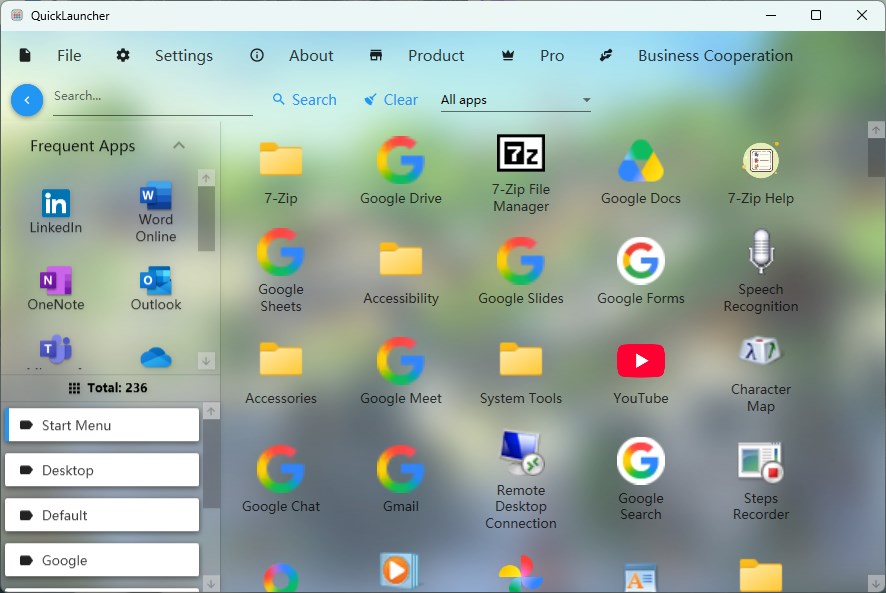The image size is (886, 593).
Task: Click the blue back arrow button
Action: [27, 100]
